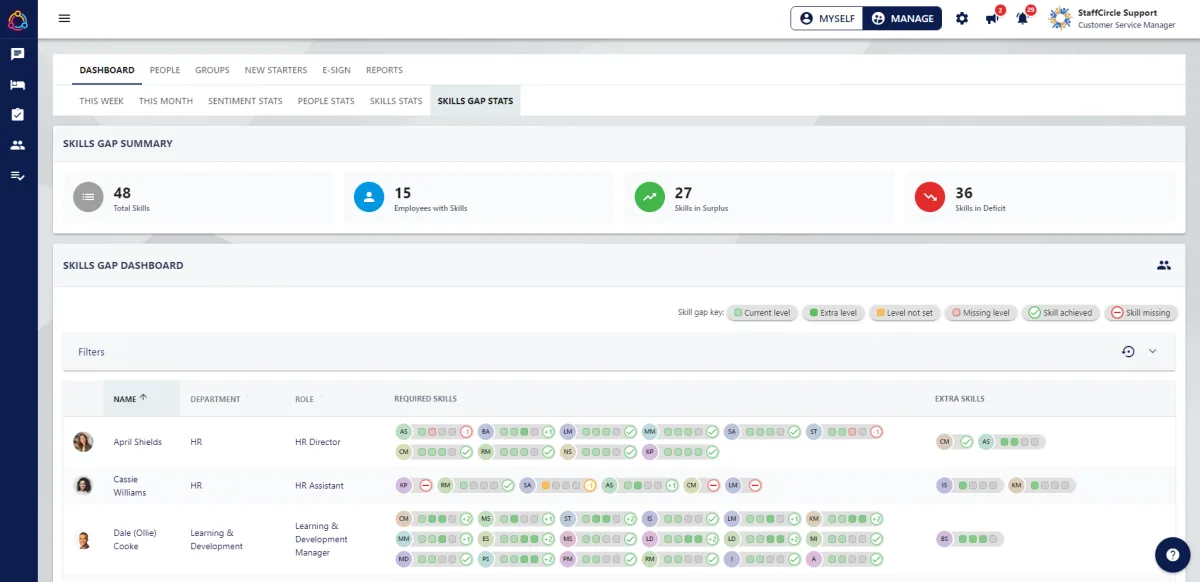Toggle the Extra level key chip
The height and width of the screenshot is (582, 1200).
point(832,313)
